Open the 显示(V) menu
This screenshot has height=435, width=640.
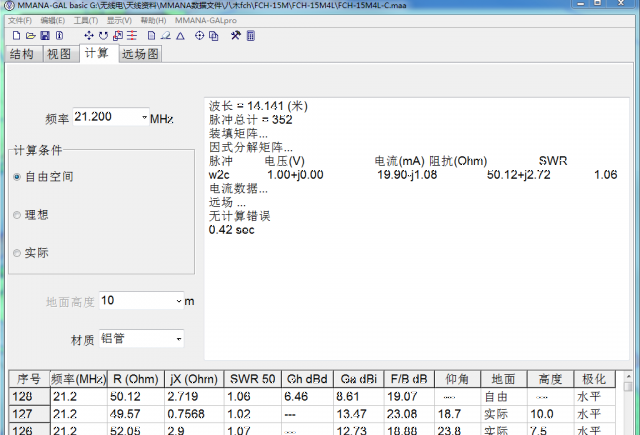coord(119,20)
